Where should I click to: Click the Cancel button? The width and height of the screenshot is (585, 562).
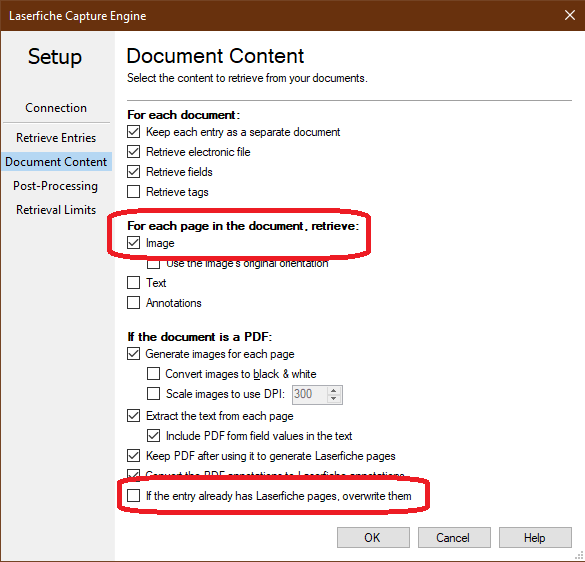454,538
